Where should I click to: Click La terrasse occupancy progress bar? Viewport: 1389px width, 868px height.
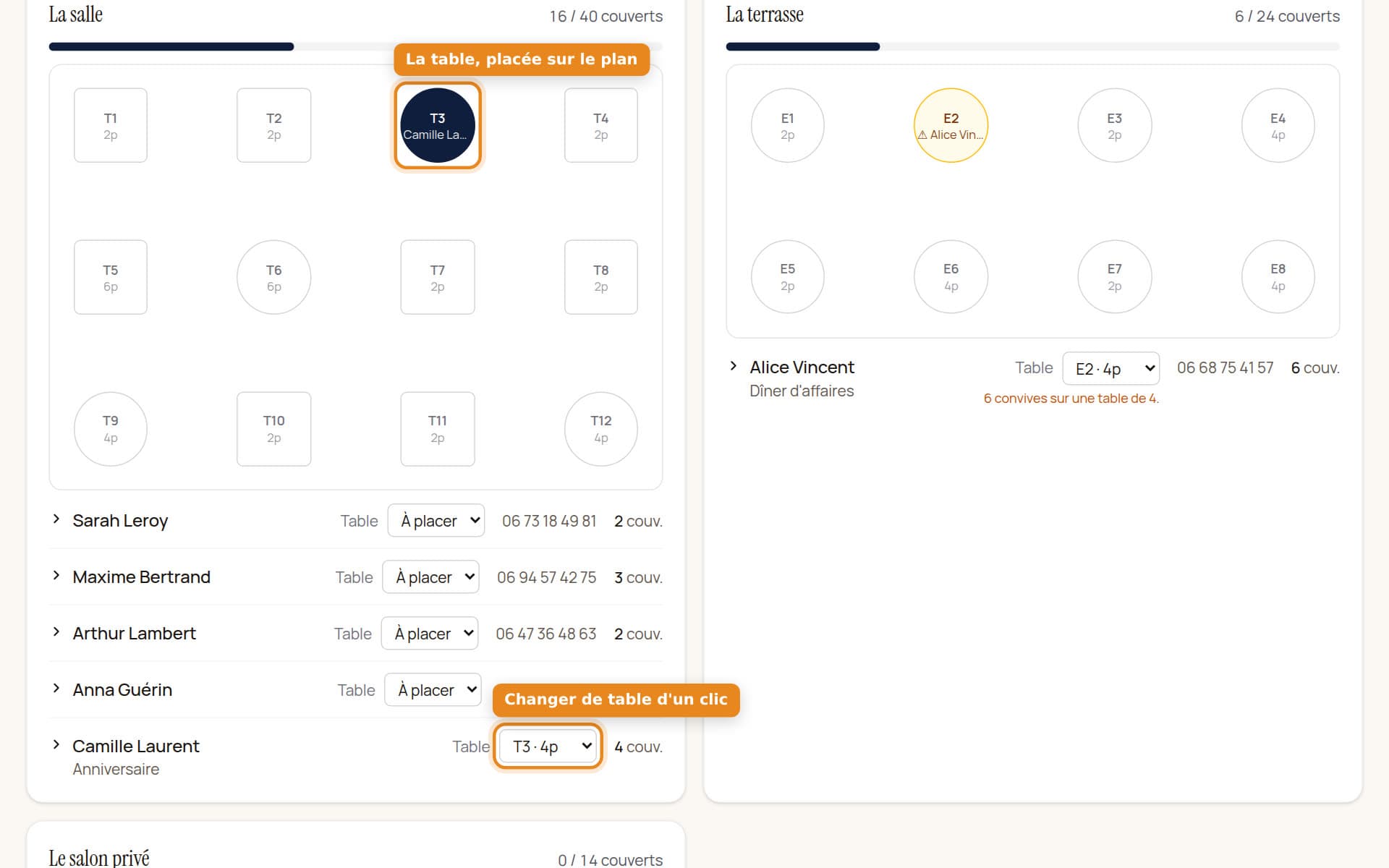1033,47
